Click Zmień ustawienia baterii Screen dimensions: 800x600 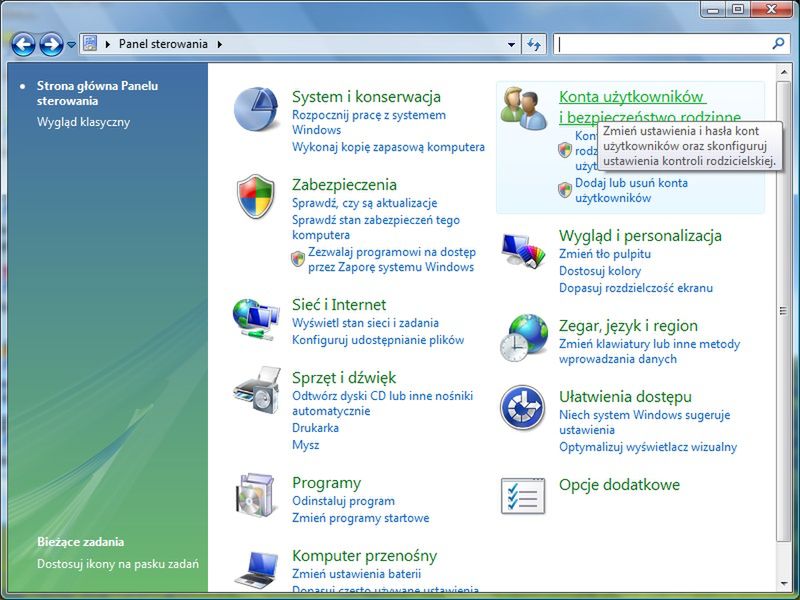click(x=356, y=574)
